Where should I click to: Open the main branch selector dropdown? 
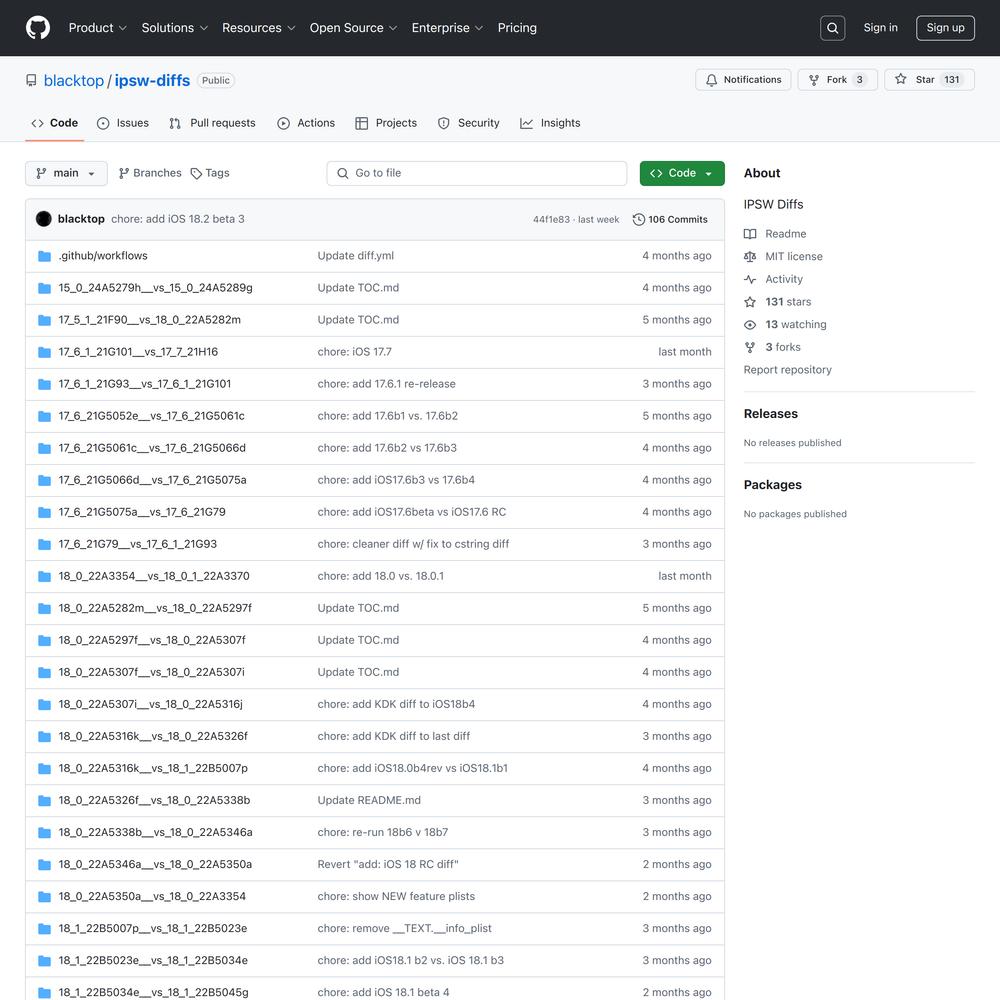click(x=66, y=173)
